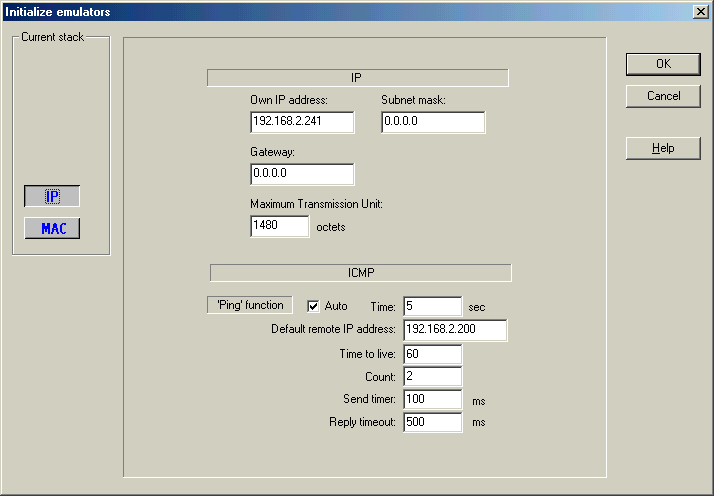714x496 pixels.
Task: Click the 'octets' unit text
Action: point(331,227)
